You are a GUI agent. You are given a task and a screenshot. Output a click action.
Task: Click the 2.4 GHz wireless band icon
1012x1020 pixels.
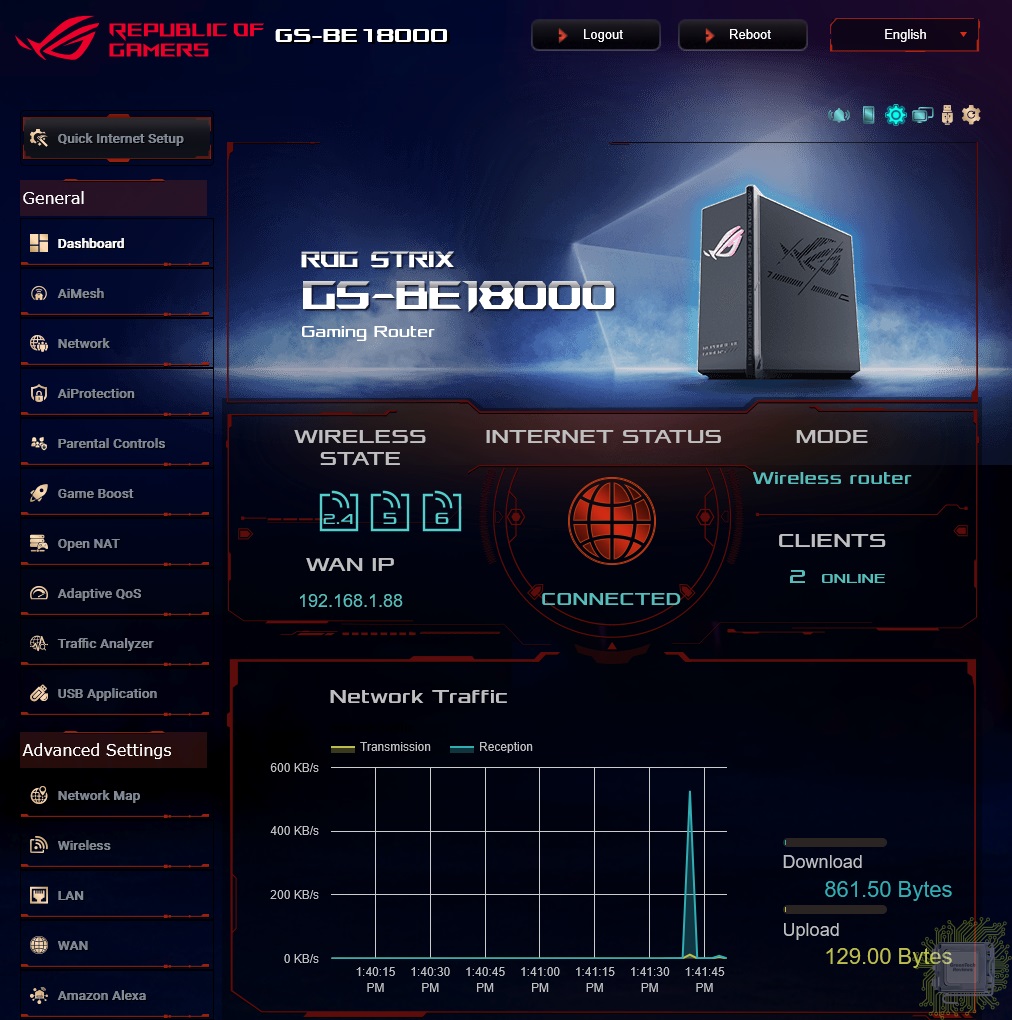[339, 512]
